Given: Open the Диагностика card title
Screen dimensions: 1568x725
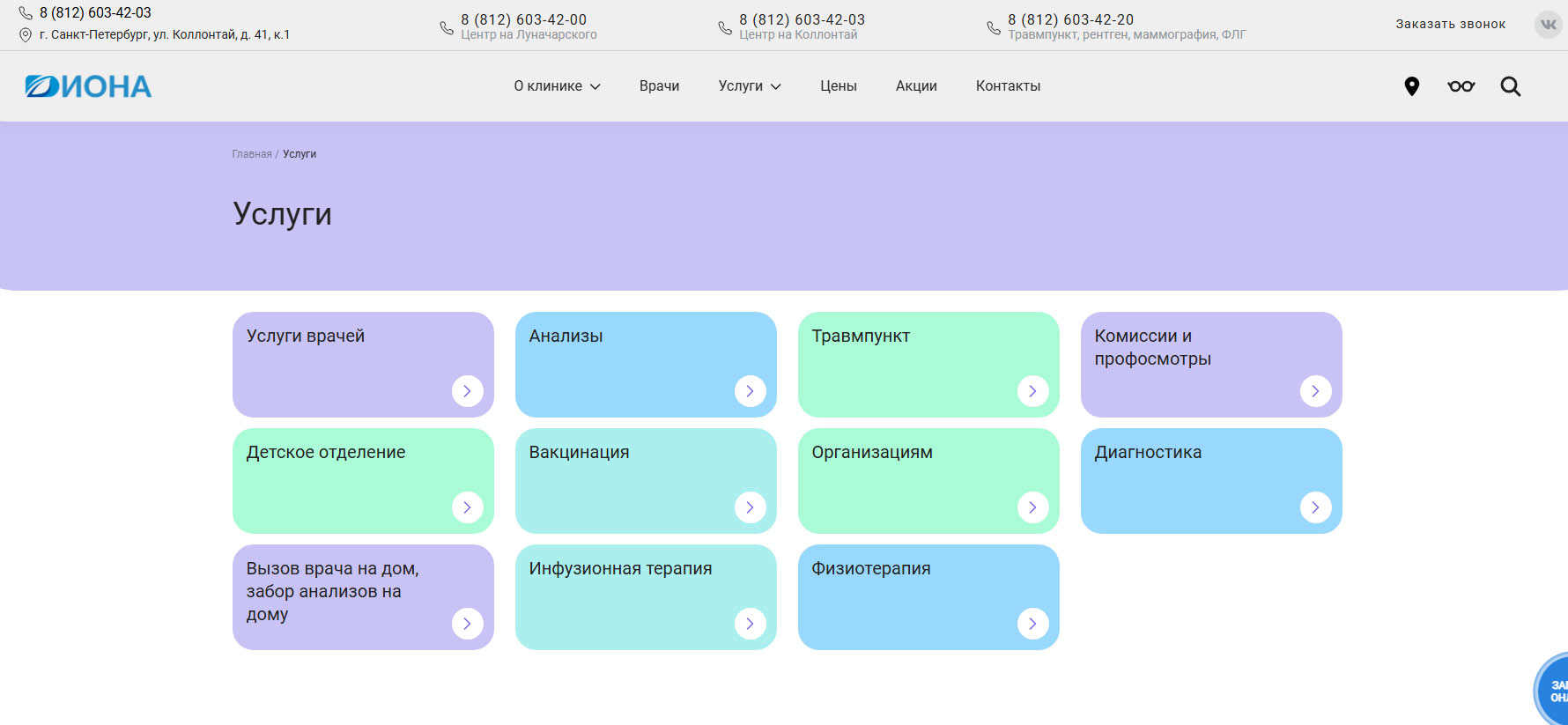Looking at the screenshot, I should pyautogui.click(x=1148, y=452).
